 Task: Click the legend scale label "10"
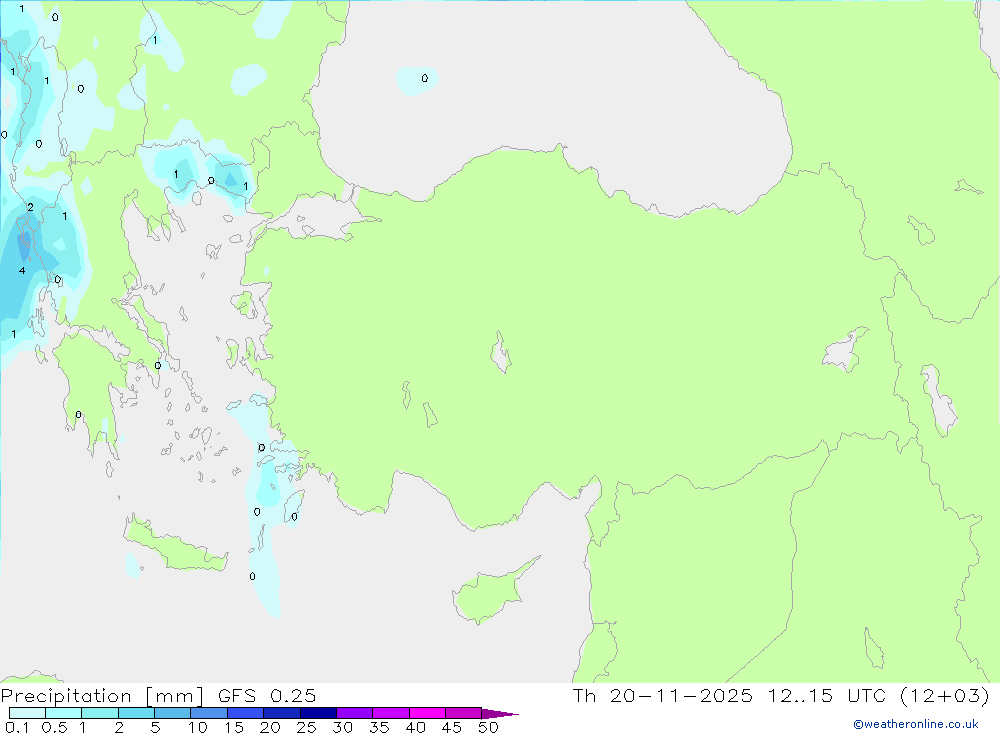coord(198,727)
